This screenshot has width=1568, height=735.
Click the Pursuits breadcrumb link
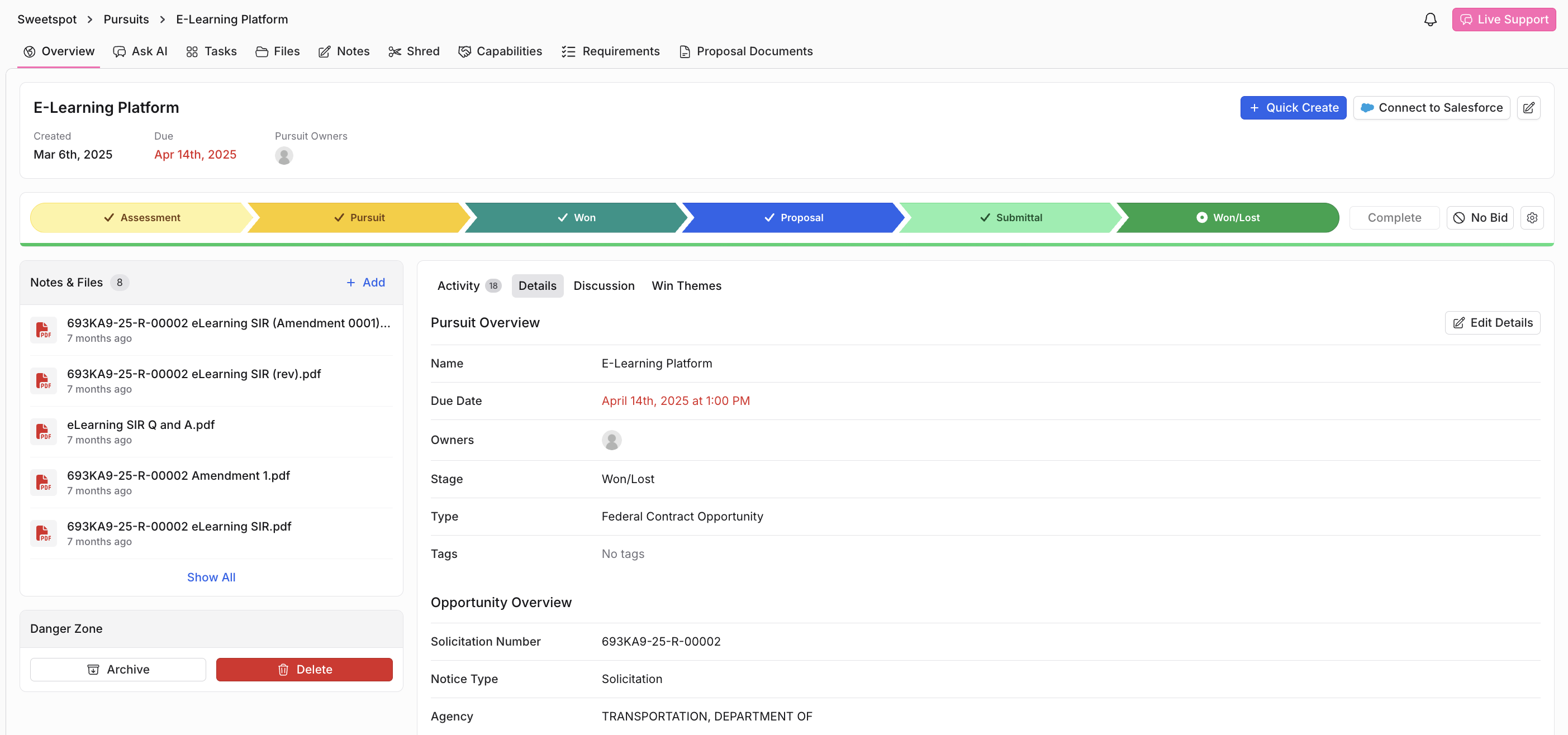pos(126,20)
